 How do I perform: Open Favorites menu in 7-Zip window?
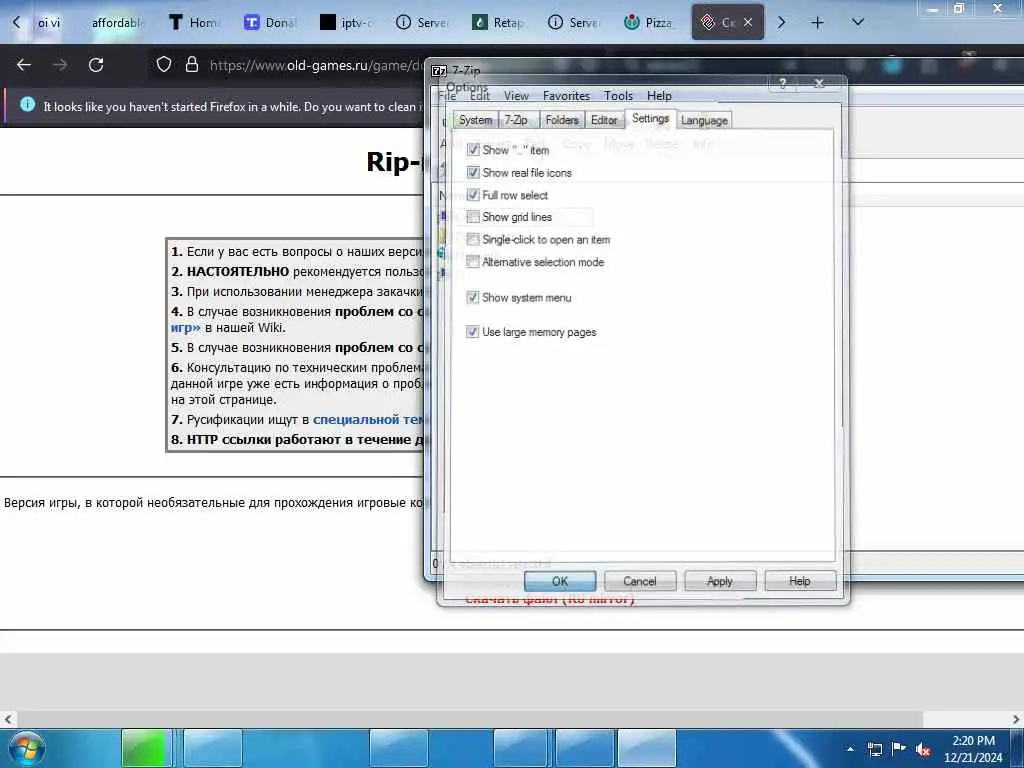pyautogui.click(x=566, y=96)
